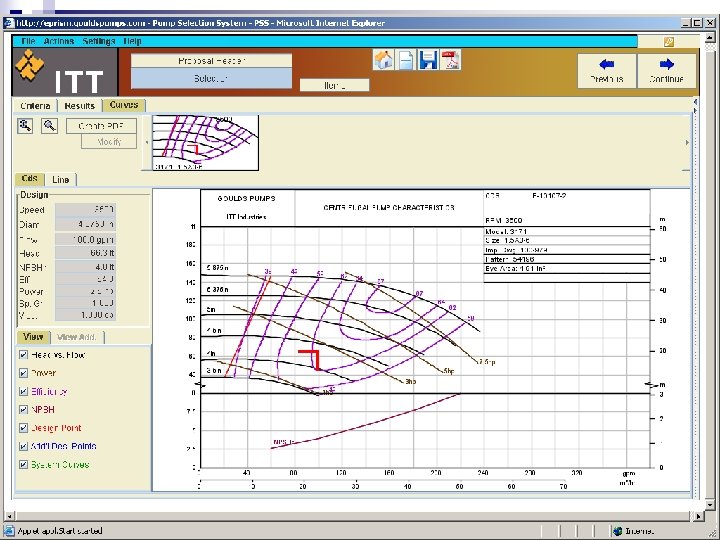Open the Actions menu
Viewport: 720px width, 540px height.
click(59, 41)
